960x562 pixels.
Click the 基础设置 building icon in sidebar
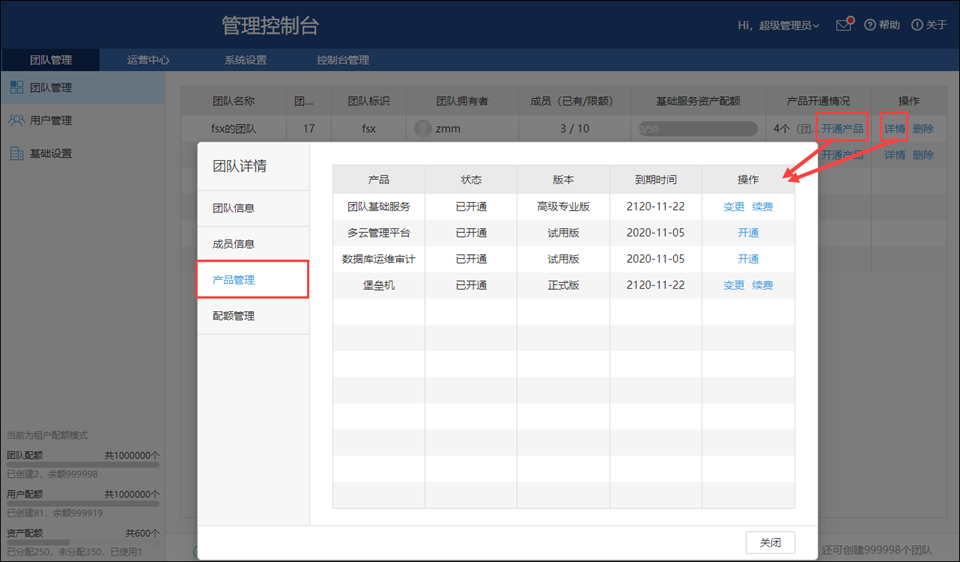point(17,154)
